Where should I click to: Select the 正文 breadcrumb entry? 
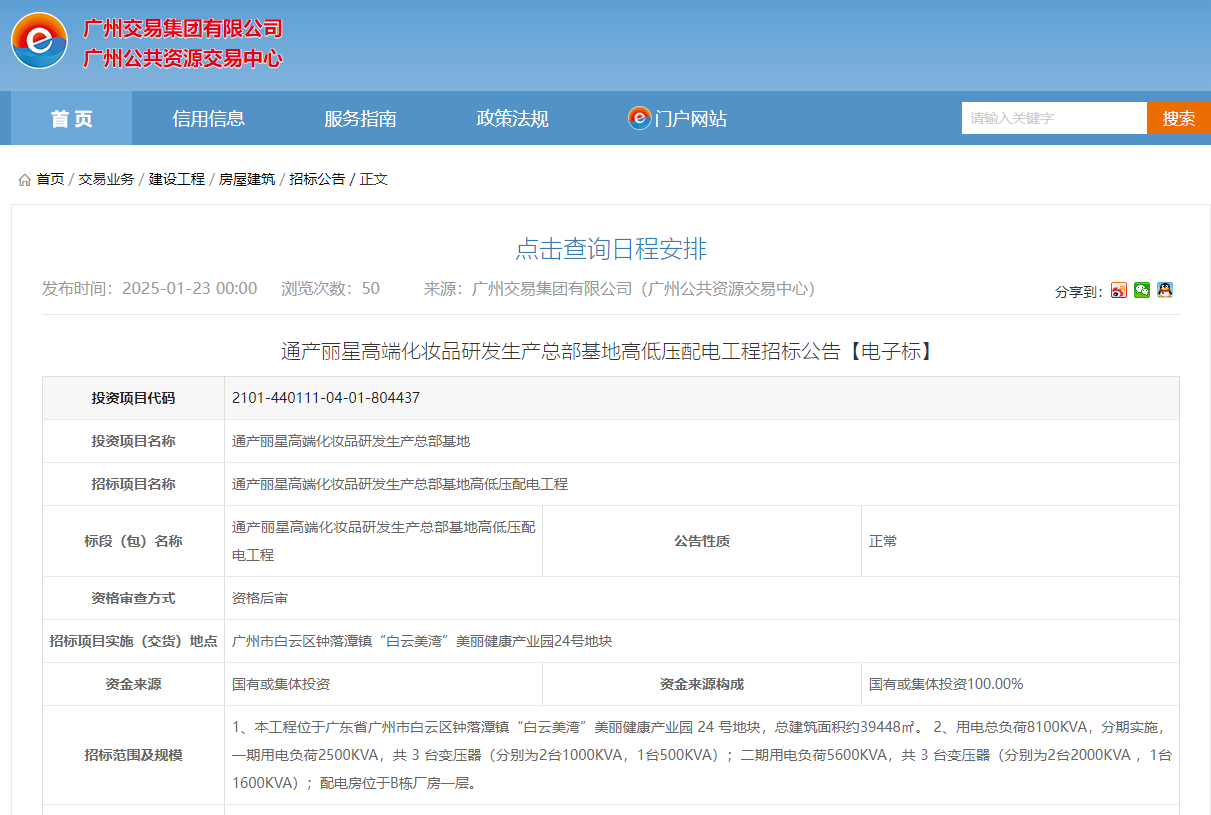point(374,179)
